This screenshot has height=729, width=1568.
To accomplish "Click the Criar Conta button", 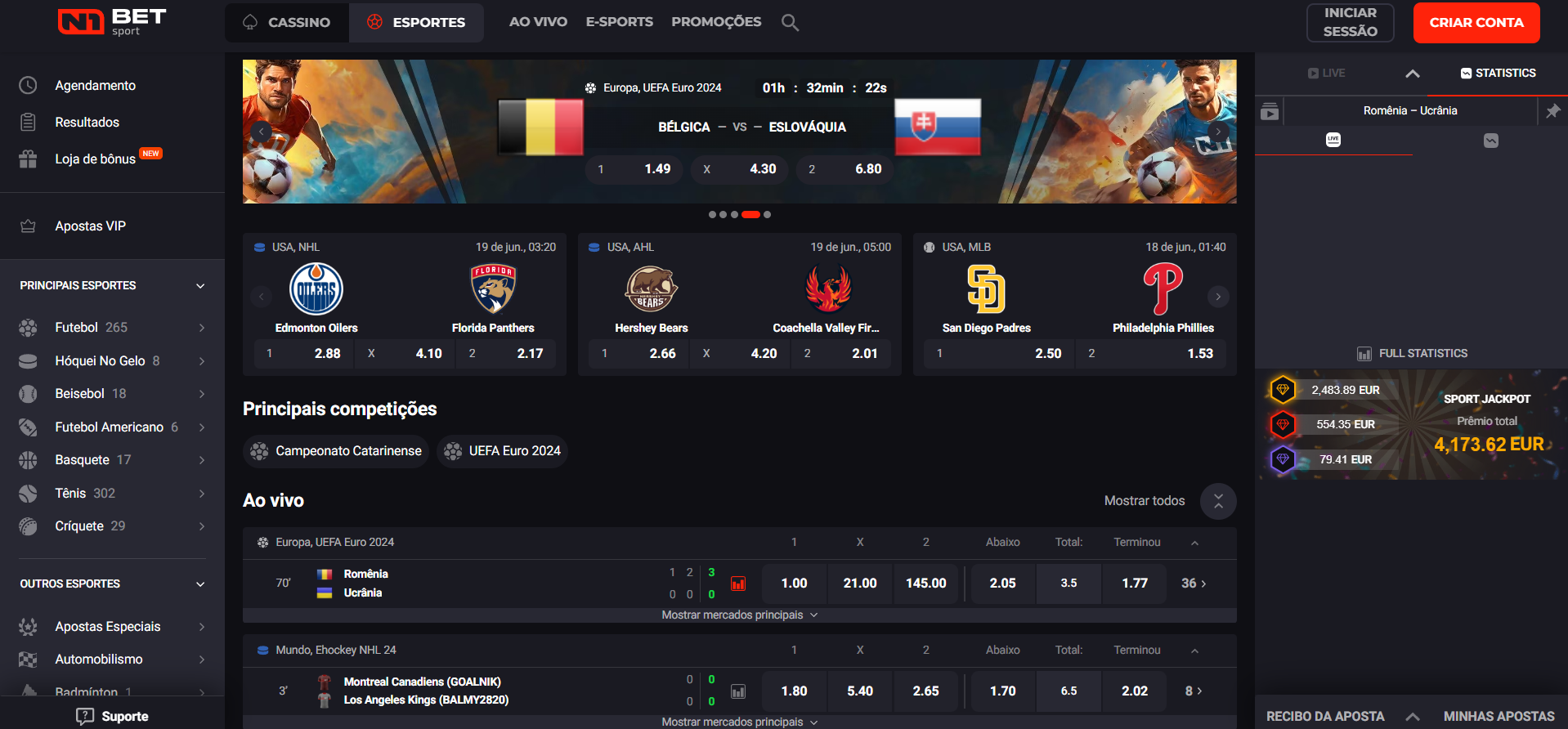I will coord(1476,22).
